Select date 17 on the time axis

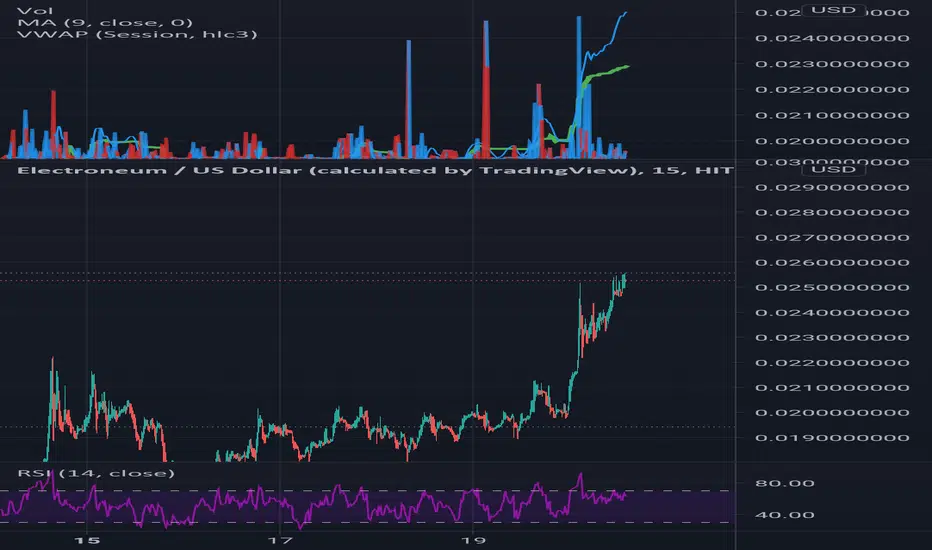pos(280,540)
